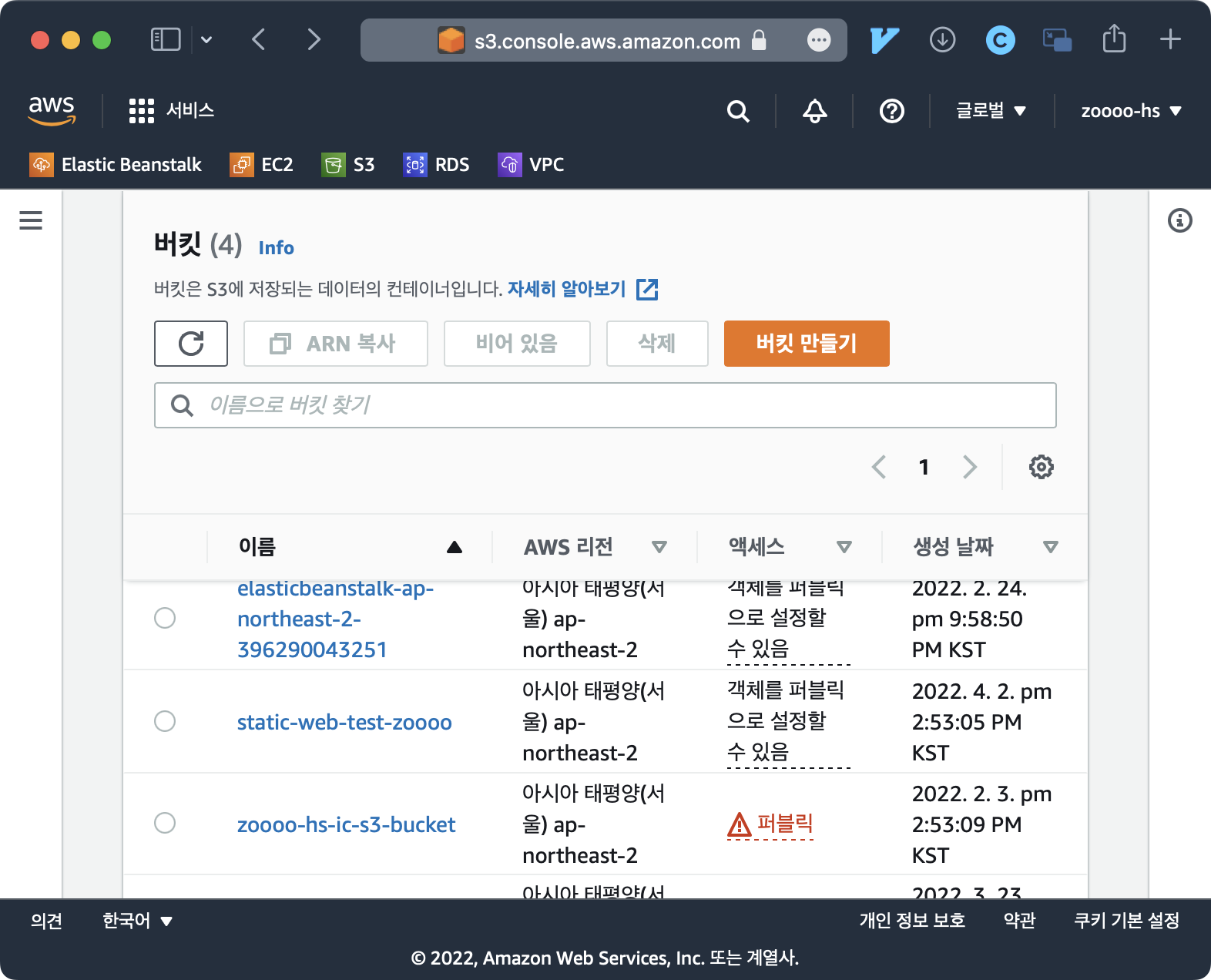Open the AWS home logo

[x=52, y=110]
